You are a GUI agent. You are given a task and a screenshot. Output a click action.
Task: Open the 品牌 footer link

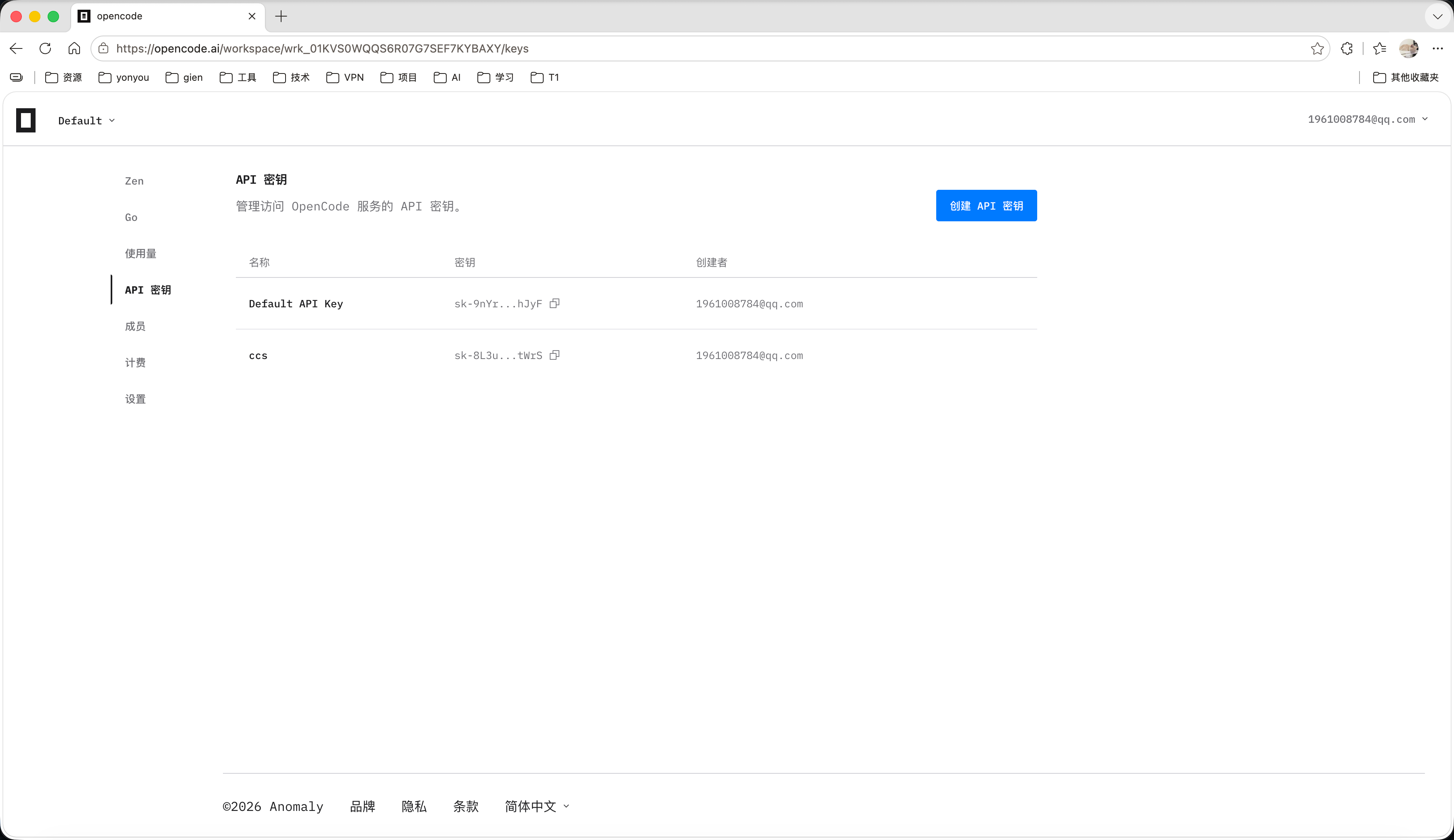362,806
